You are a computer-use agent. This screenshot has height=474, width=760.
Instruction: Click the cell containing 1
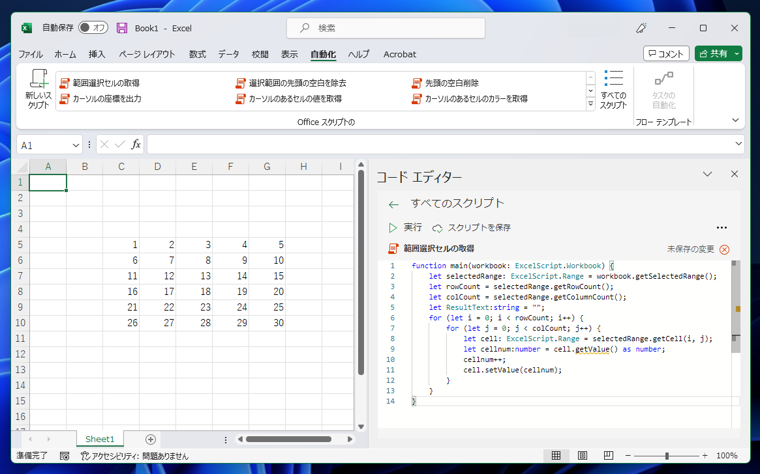coord(121,245)
